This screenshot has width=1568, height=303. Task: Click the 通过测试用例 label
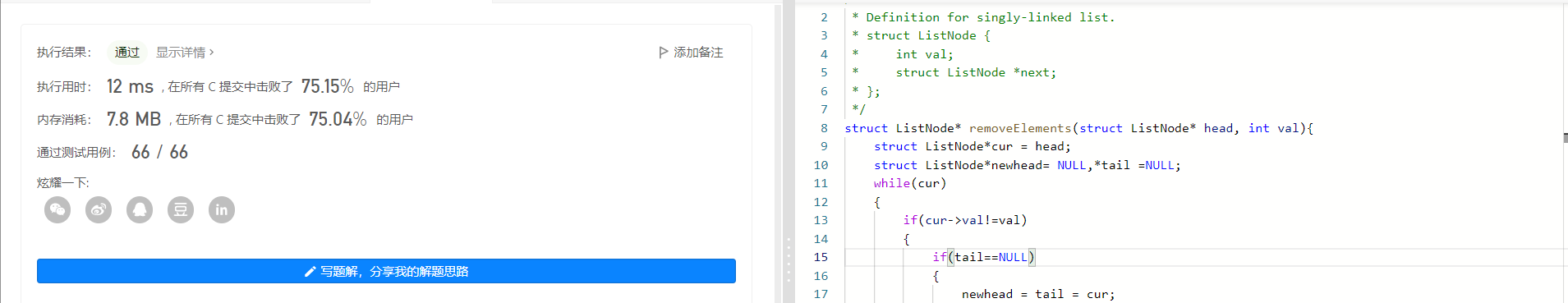[76, 153]
